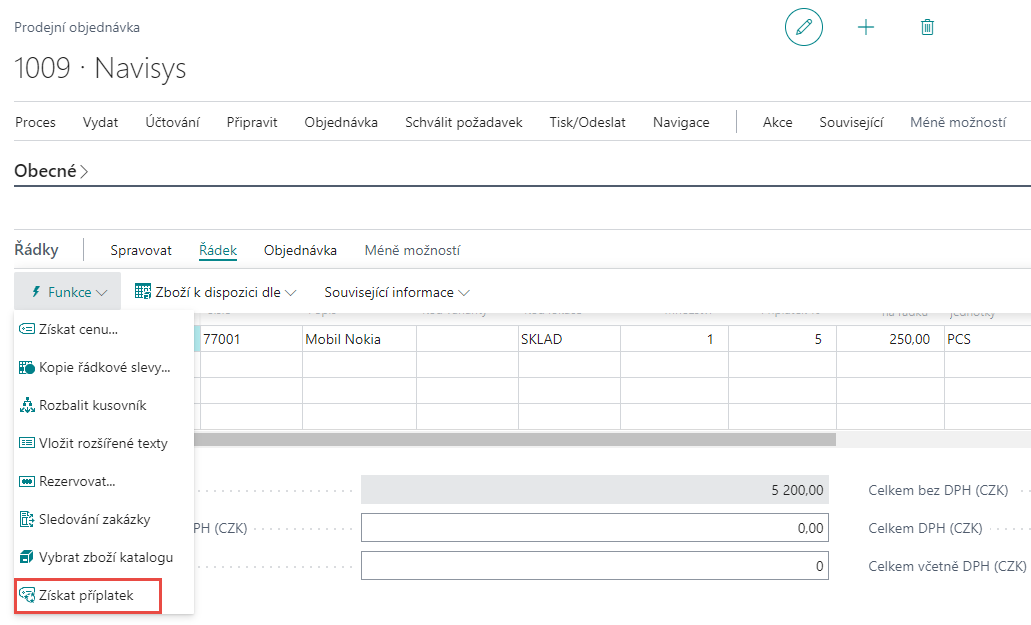Click the cell showing 5 in Mobil Nokia row

click(782, 339)
